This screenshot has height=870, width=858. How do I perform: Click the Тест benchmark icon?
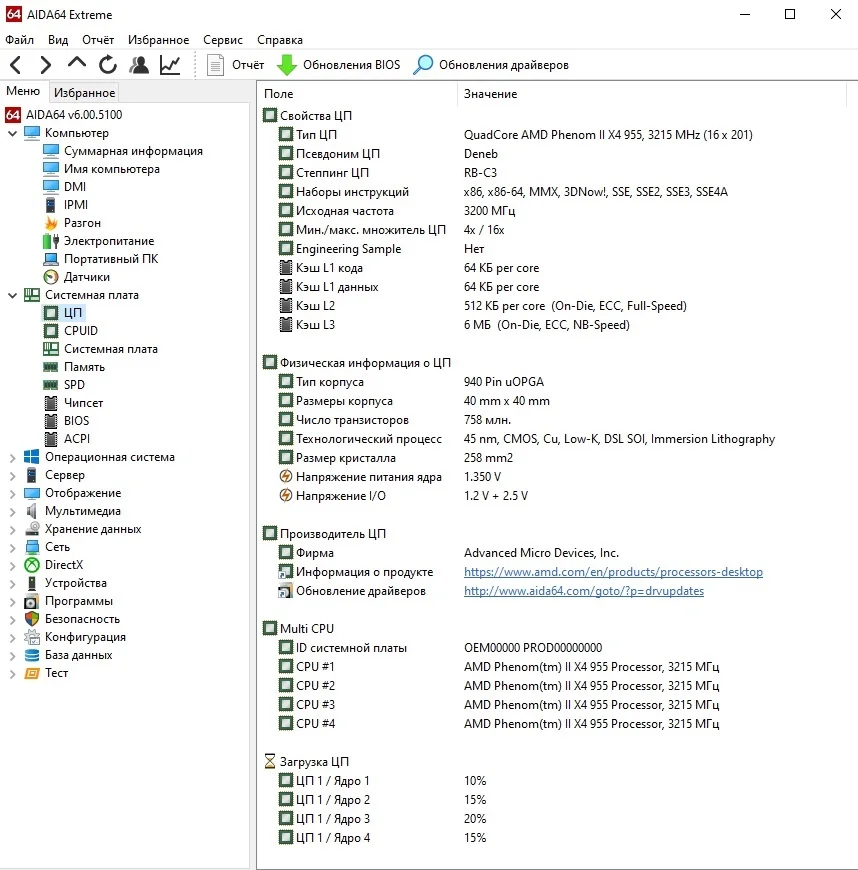tap(32, 673)
